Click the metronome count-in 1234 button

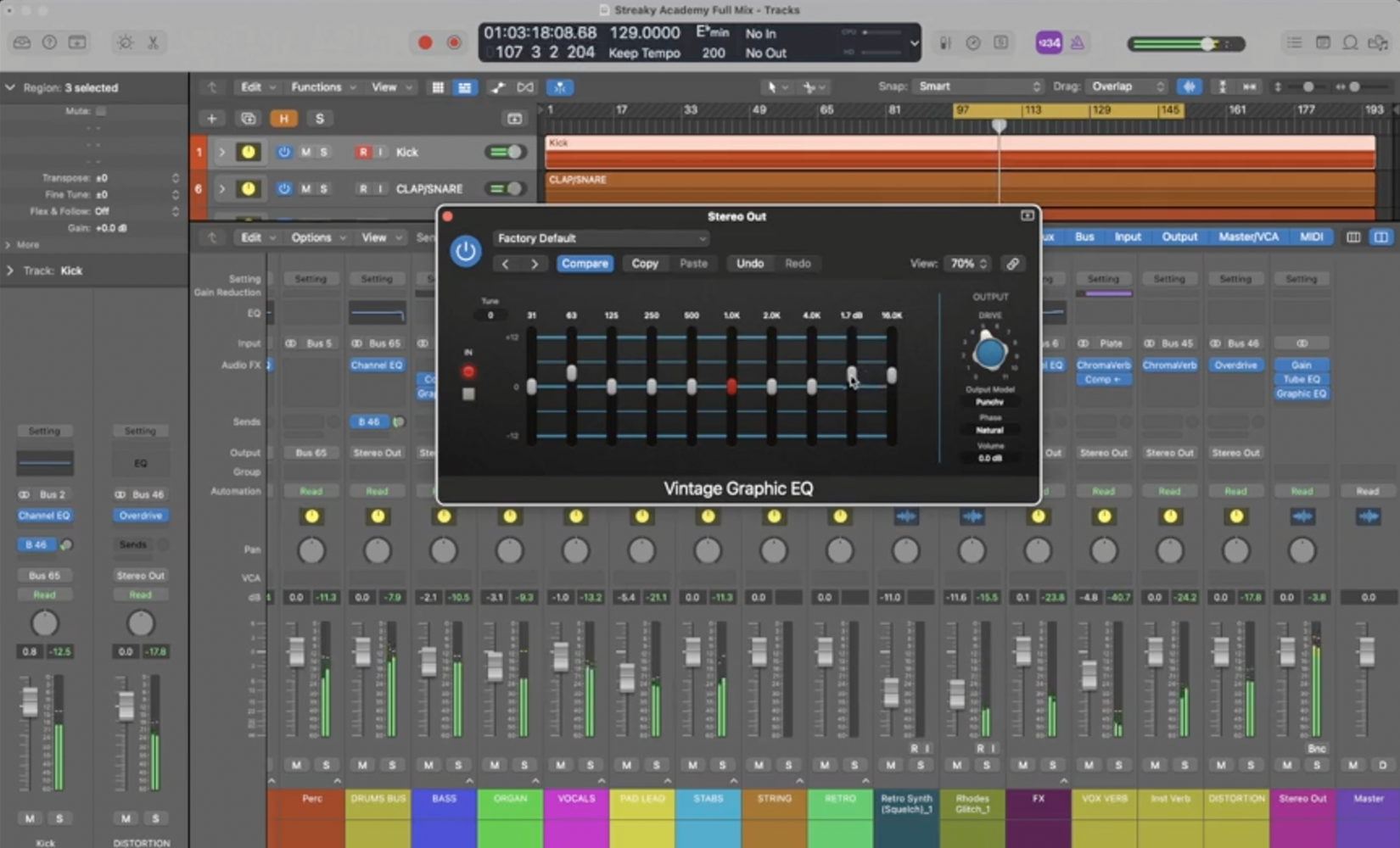coord(1048,42)
